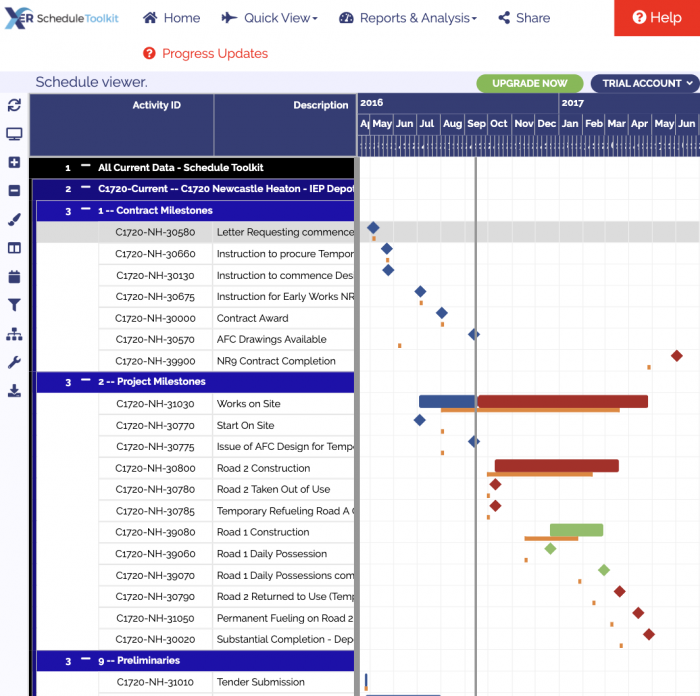700x696 pixels.
Task: Click 'Road 1 Daily Possession' description
Action: [x=272, y=554]
